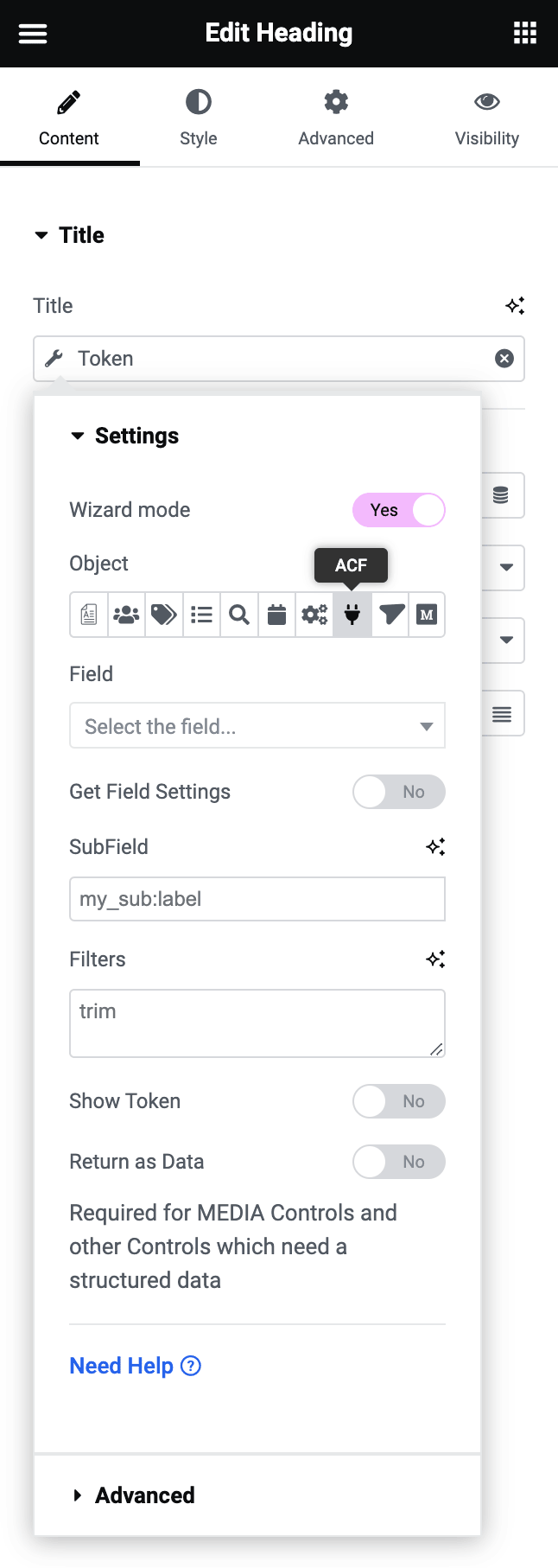Clear the Token dynamic tag
558x1568 pixels.
(504, 359)
